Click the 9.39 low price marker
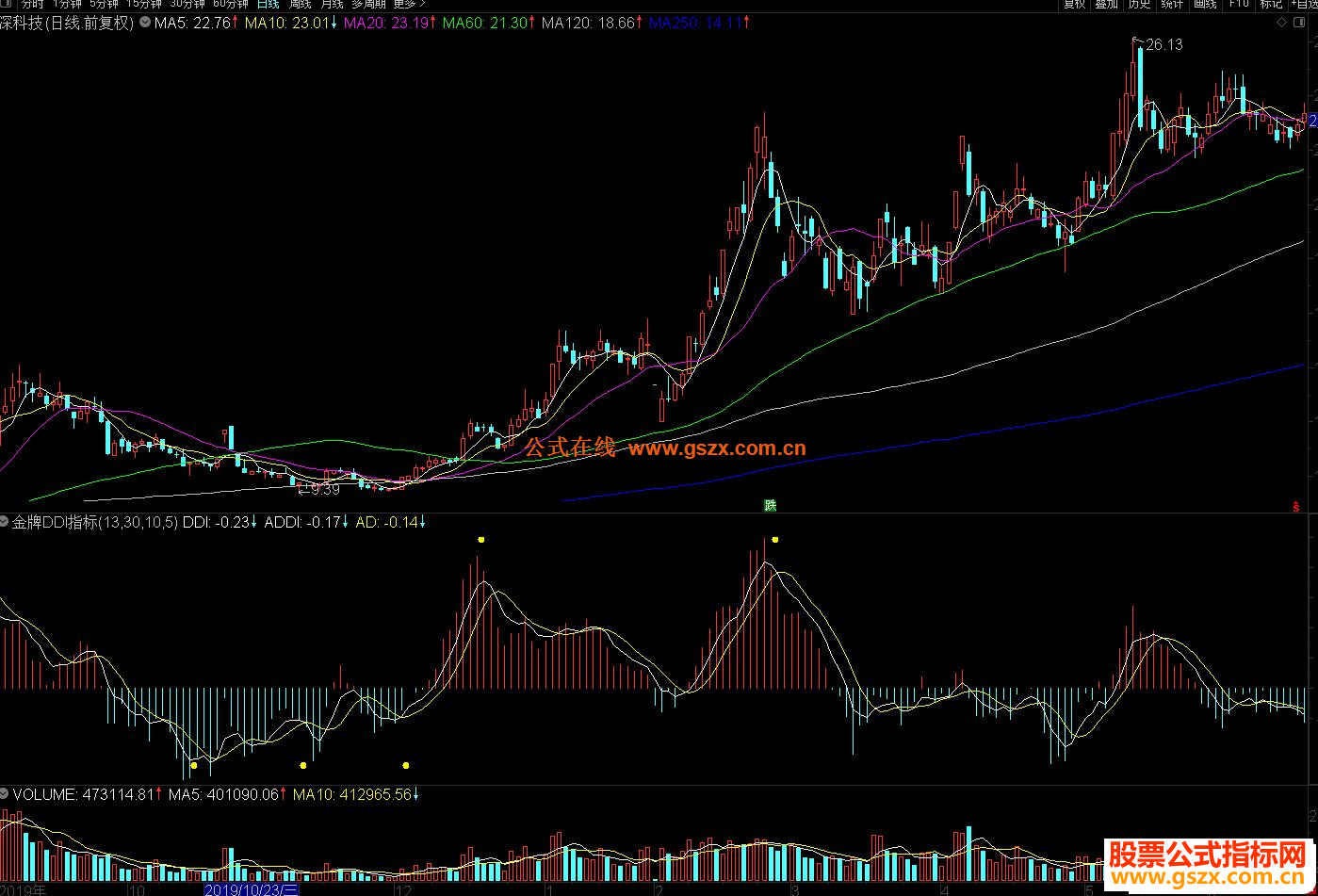 325,490
